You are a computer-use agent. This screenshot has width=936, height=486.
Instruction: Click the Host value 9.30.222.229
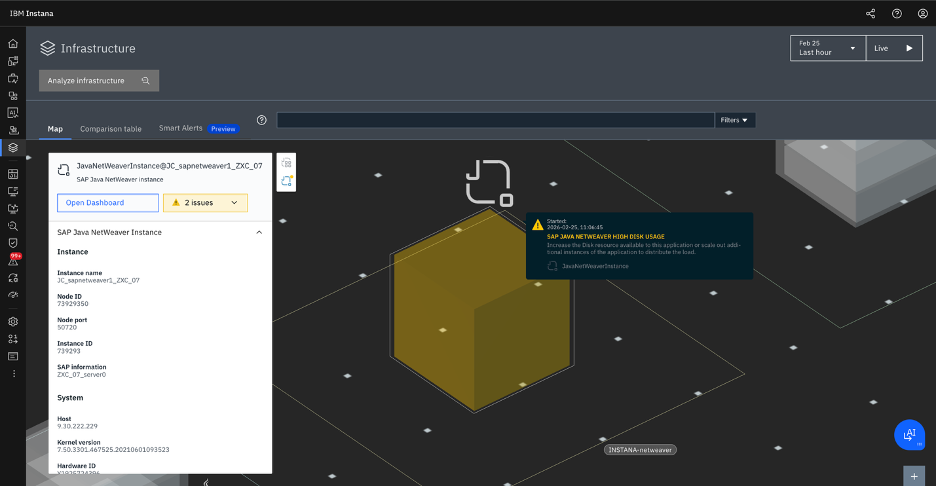tap(78, 426)
